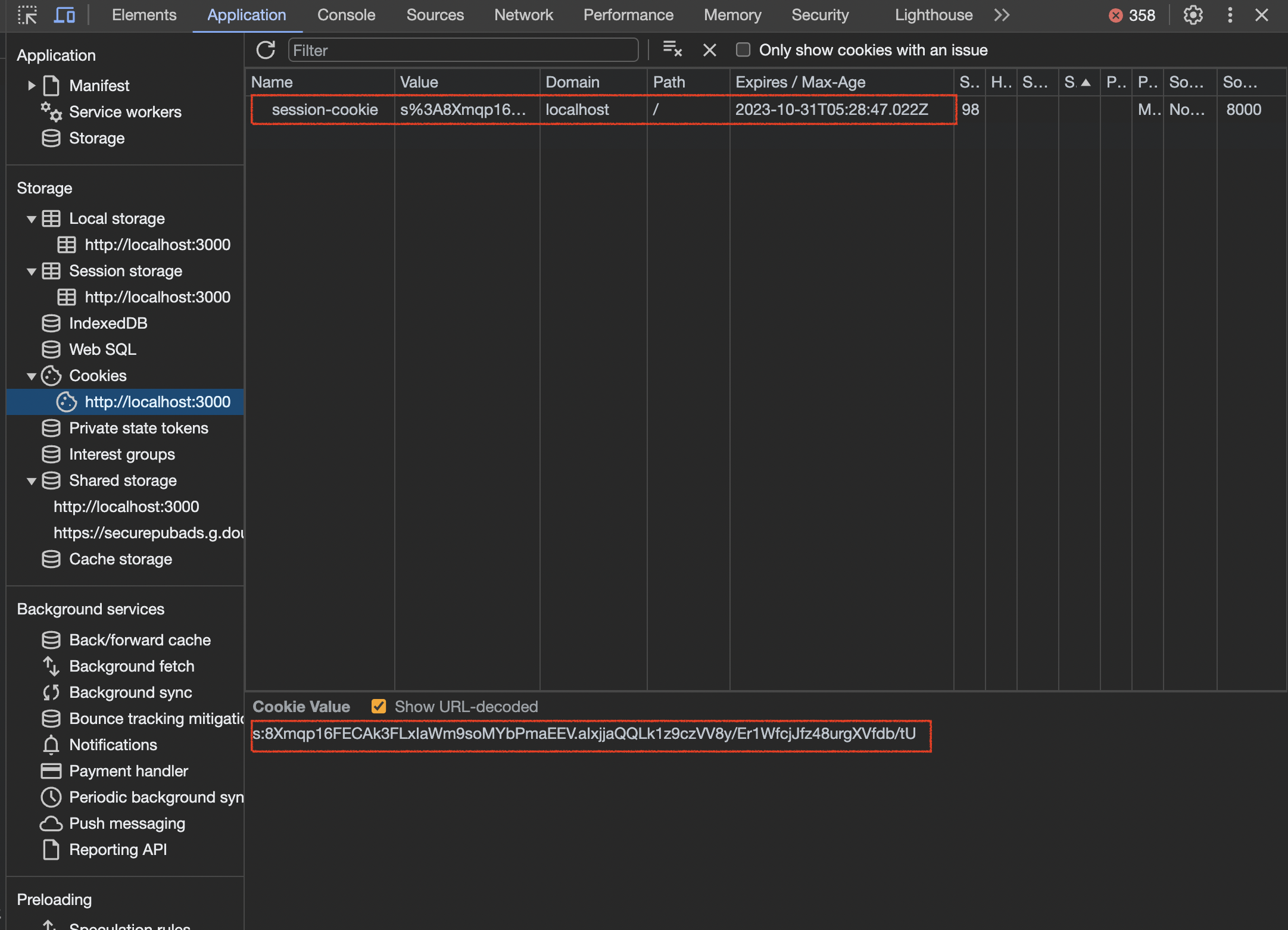Click the cookie Filter input field

click(x=463, y=50)
